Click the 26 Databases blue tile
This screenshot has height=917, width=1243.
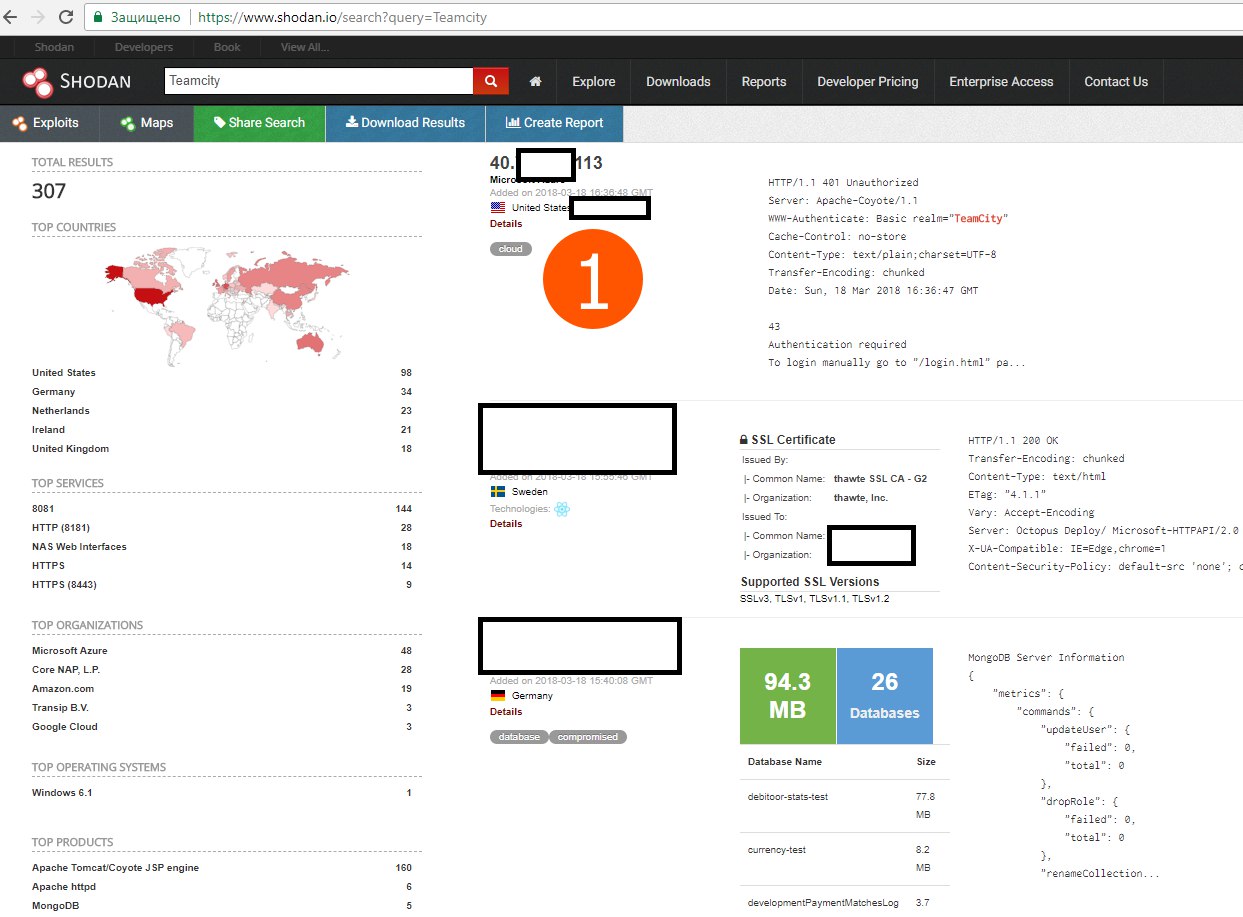tap(884, 696)
